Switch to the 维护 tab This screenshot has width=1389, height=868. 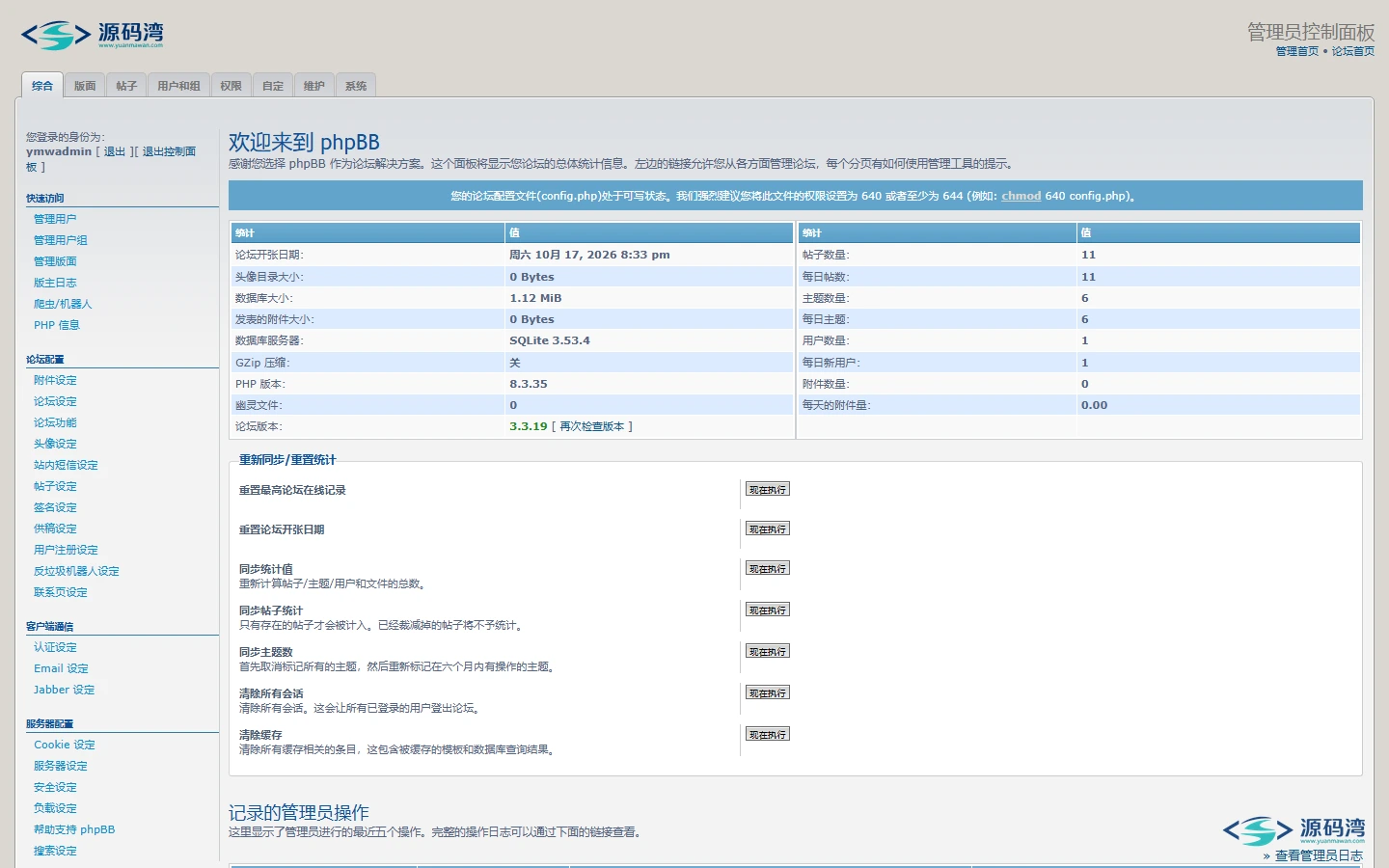[x=314, y=86]
